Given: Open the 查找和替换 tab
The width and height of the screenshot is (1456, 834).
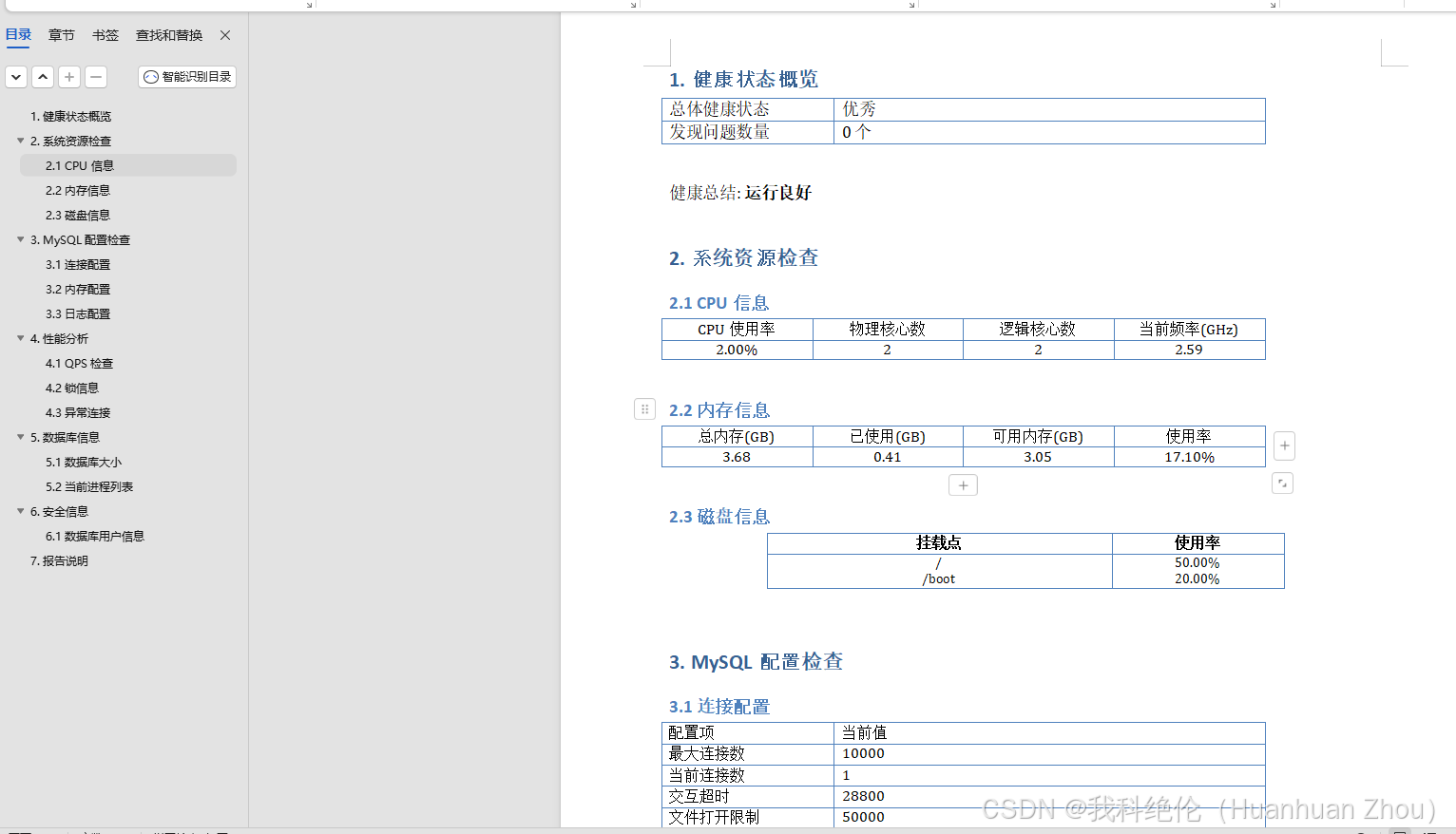Looking at the screenshot, I should (168, 35).
